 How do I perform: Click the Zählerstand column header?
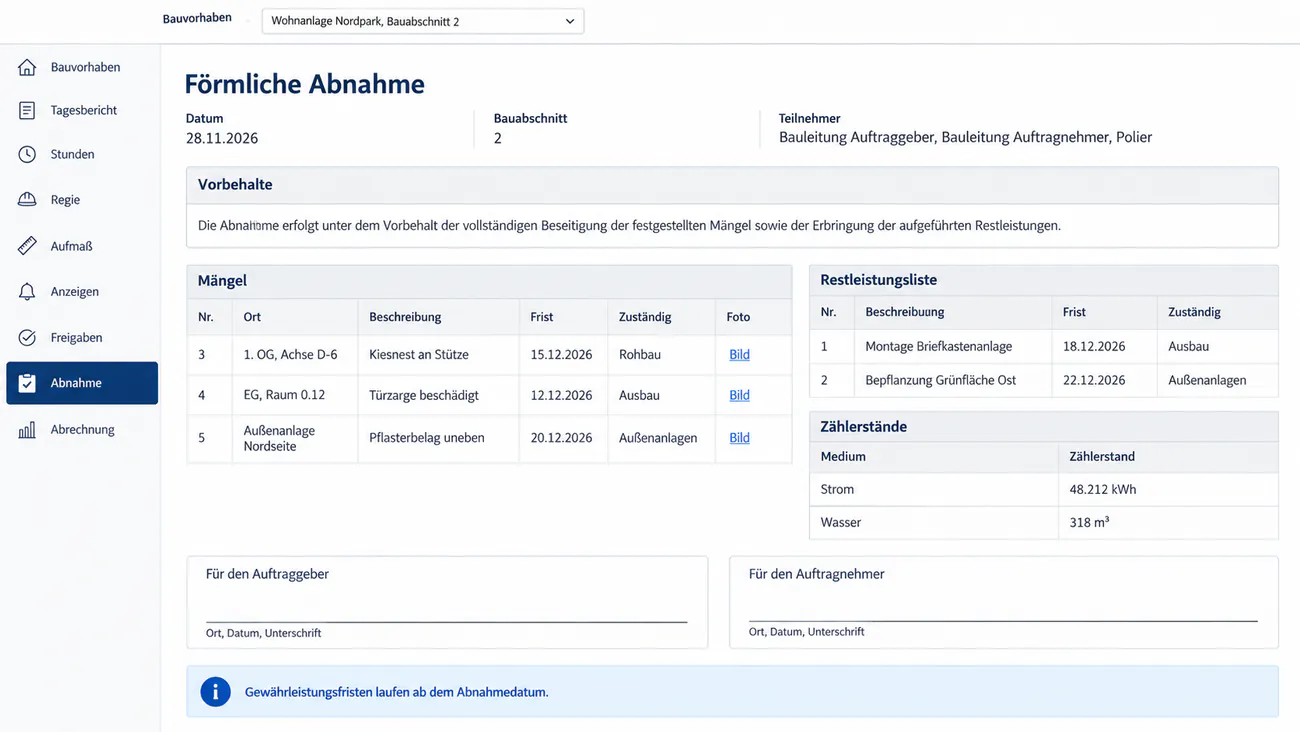(1102, 457)
